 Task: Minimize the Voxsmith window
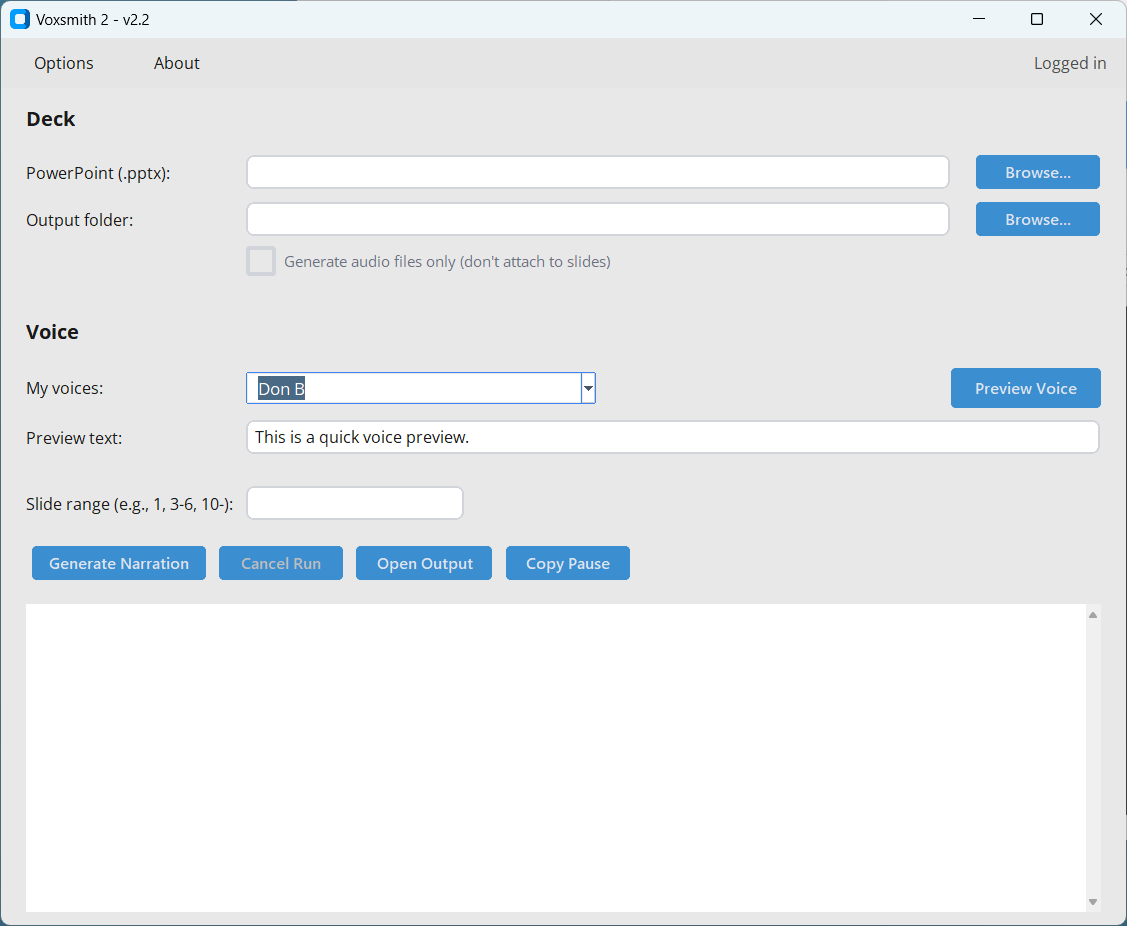[x=979, y=19]
